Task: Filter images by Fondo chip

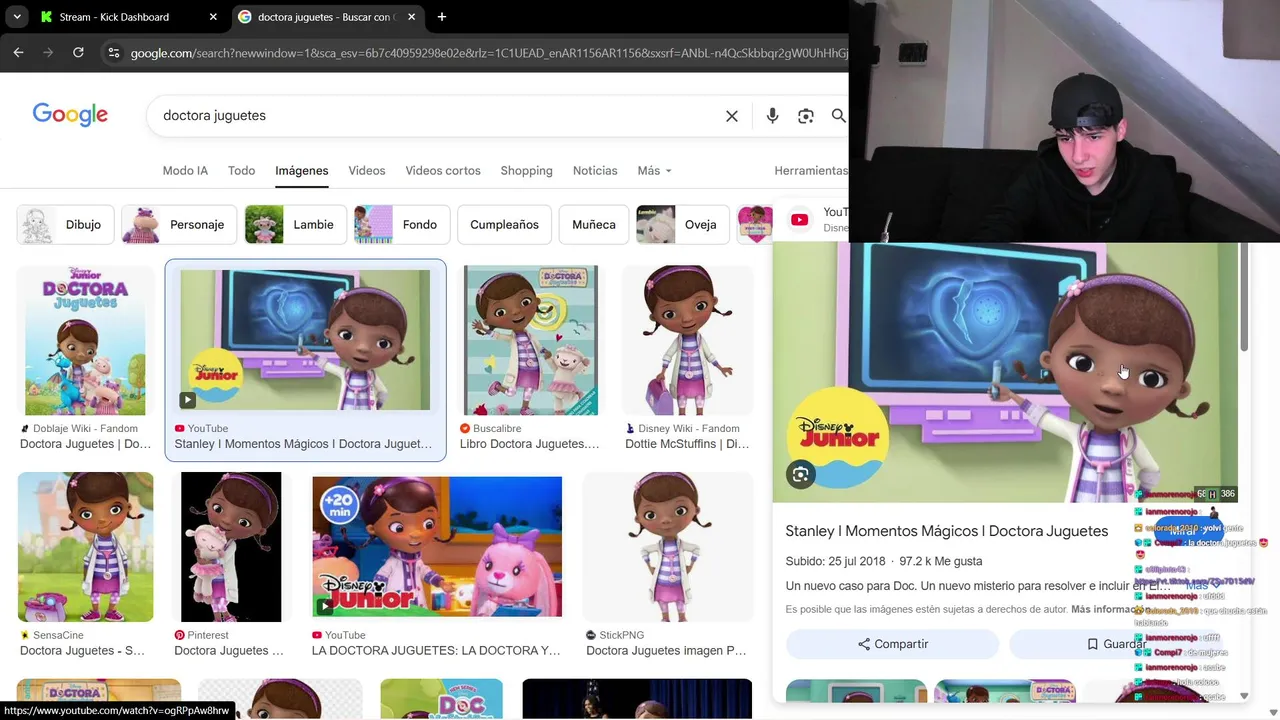Action: pyautogui.click(x=402, y=225)
